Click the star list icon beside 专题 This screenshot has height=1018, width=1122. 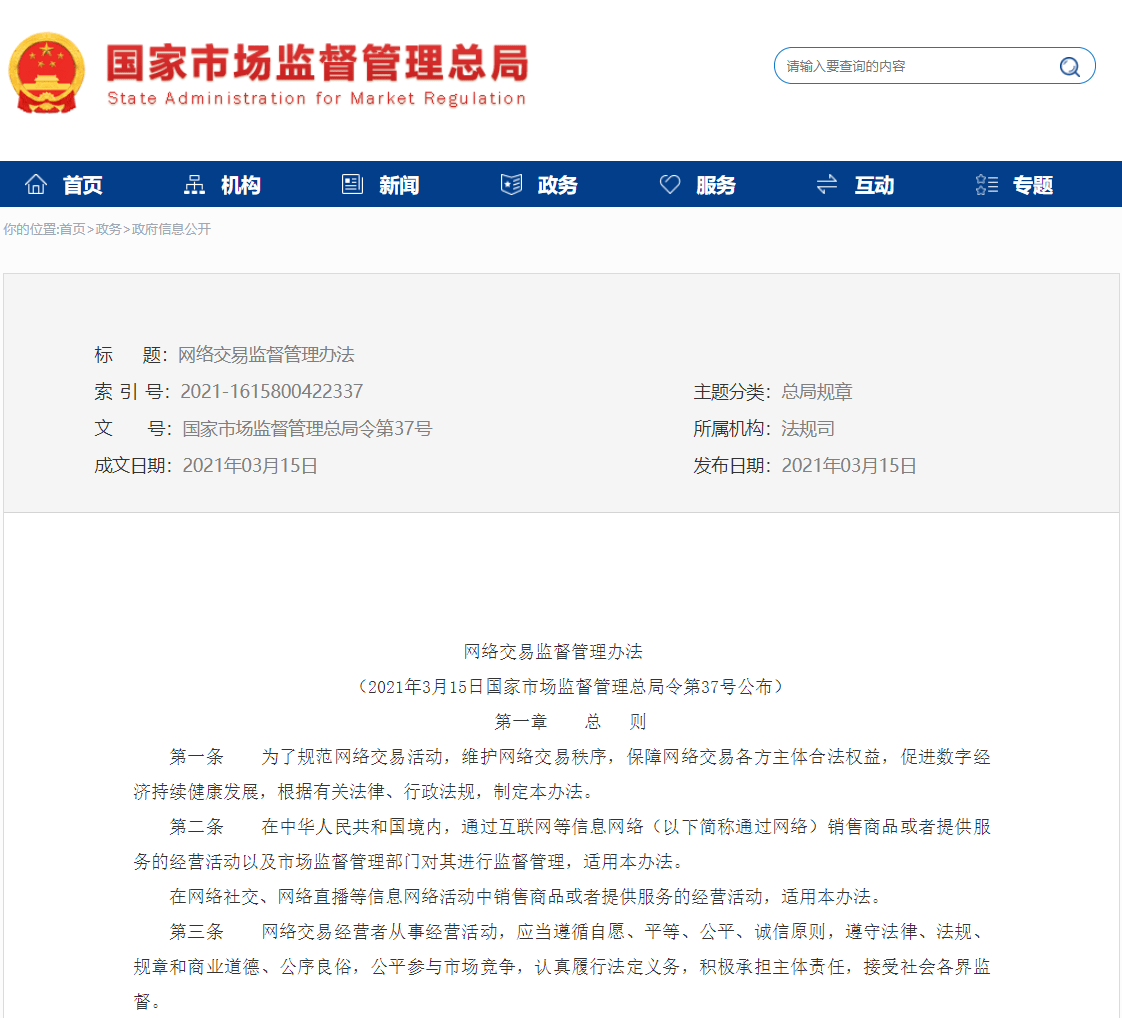click(987, 185)
